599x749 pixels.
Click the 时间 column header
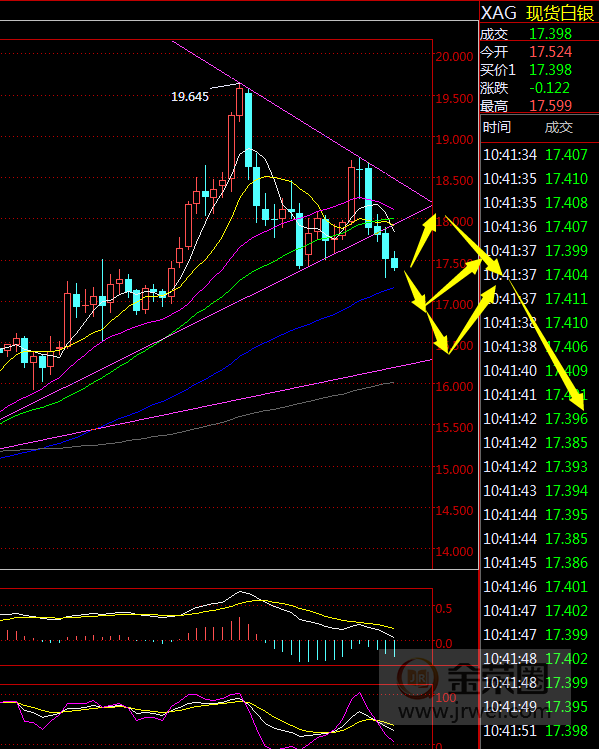(x=497, y=128)
